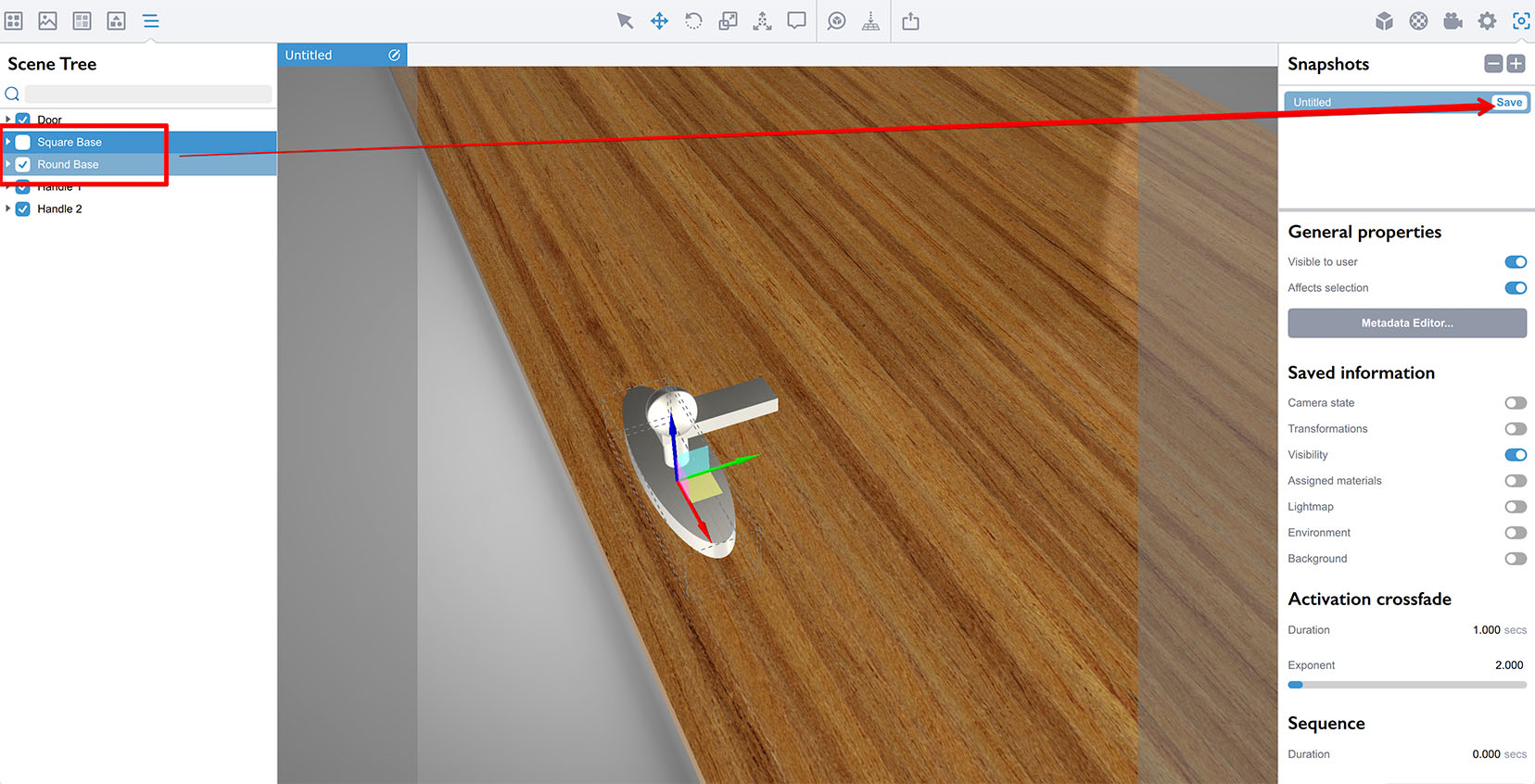Open the Snapshots focus-frame panel icon
The image size is (1535, 784).
pyautogui.click(x=1521, y=20)
